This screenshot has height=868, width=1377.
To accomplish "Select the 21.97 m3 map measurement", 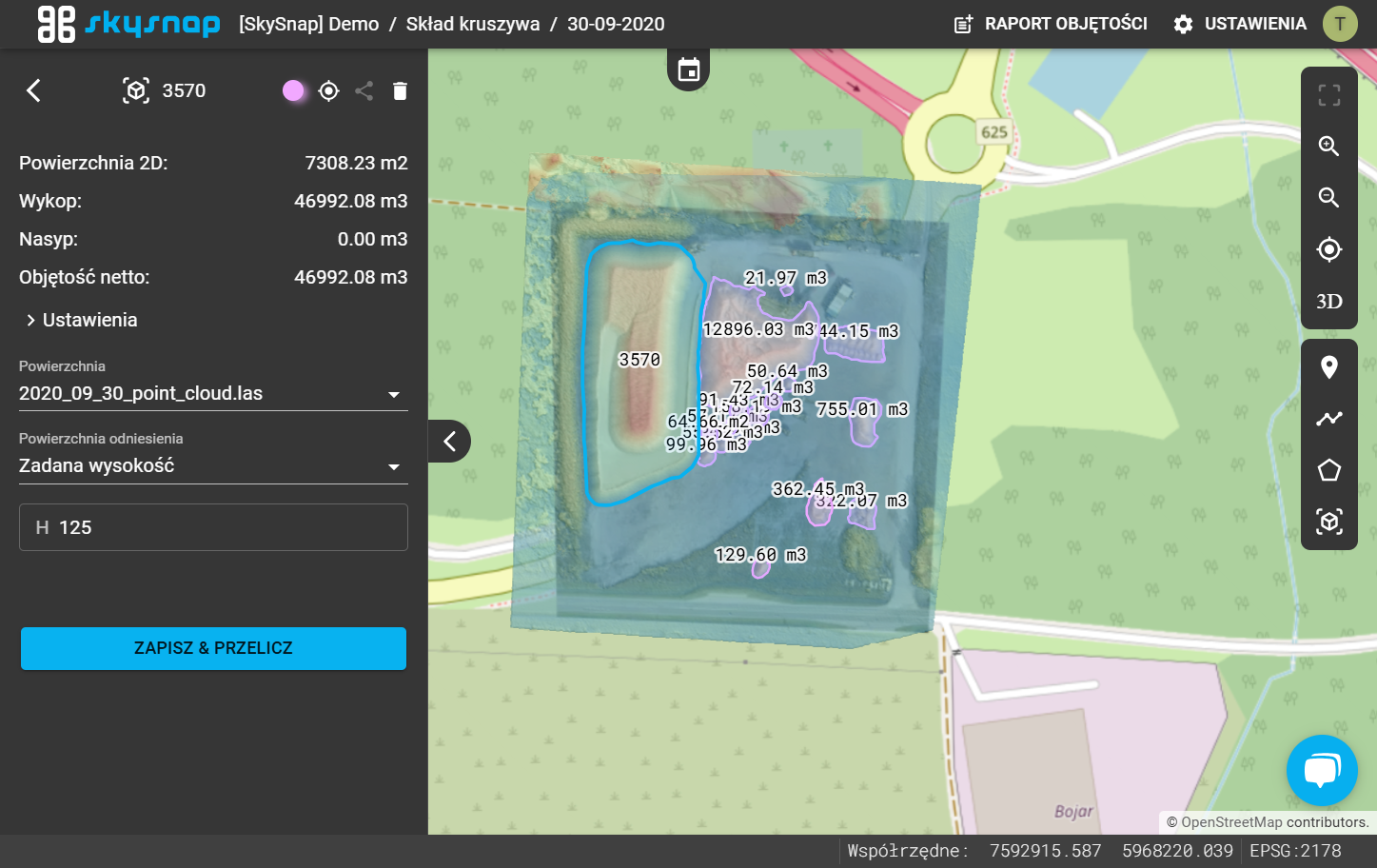I will pos(786,278).
